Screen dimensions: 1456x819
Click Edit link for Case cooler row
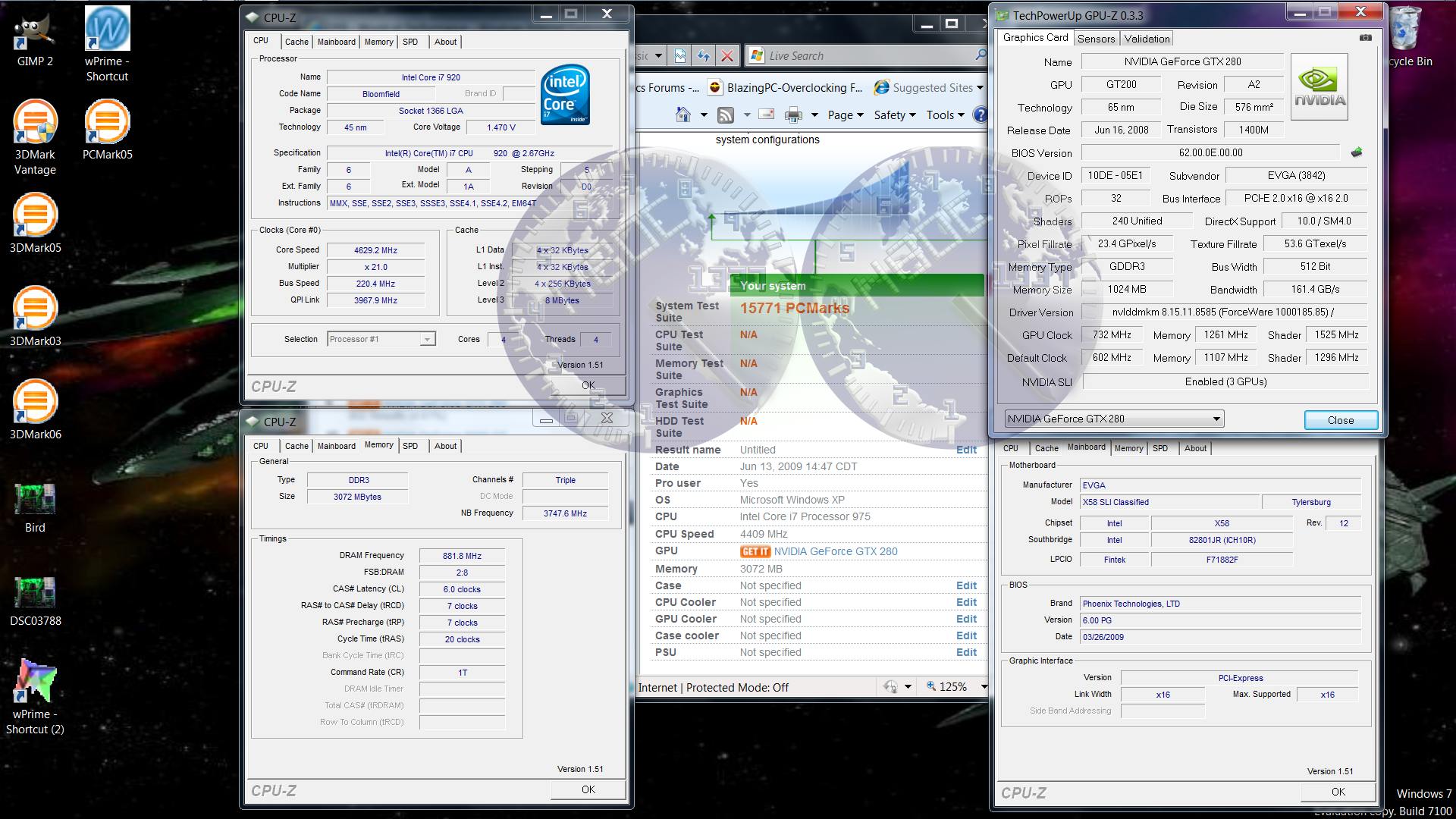(966, 635)
